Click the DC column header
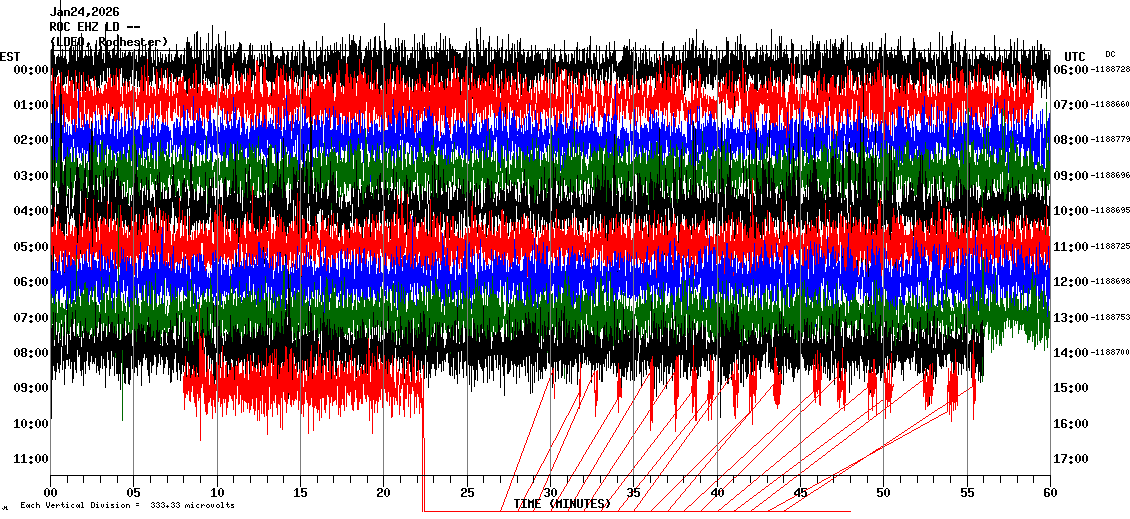The width and height of the screenshot is (1130, 519). pos(1110,54)
